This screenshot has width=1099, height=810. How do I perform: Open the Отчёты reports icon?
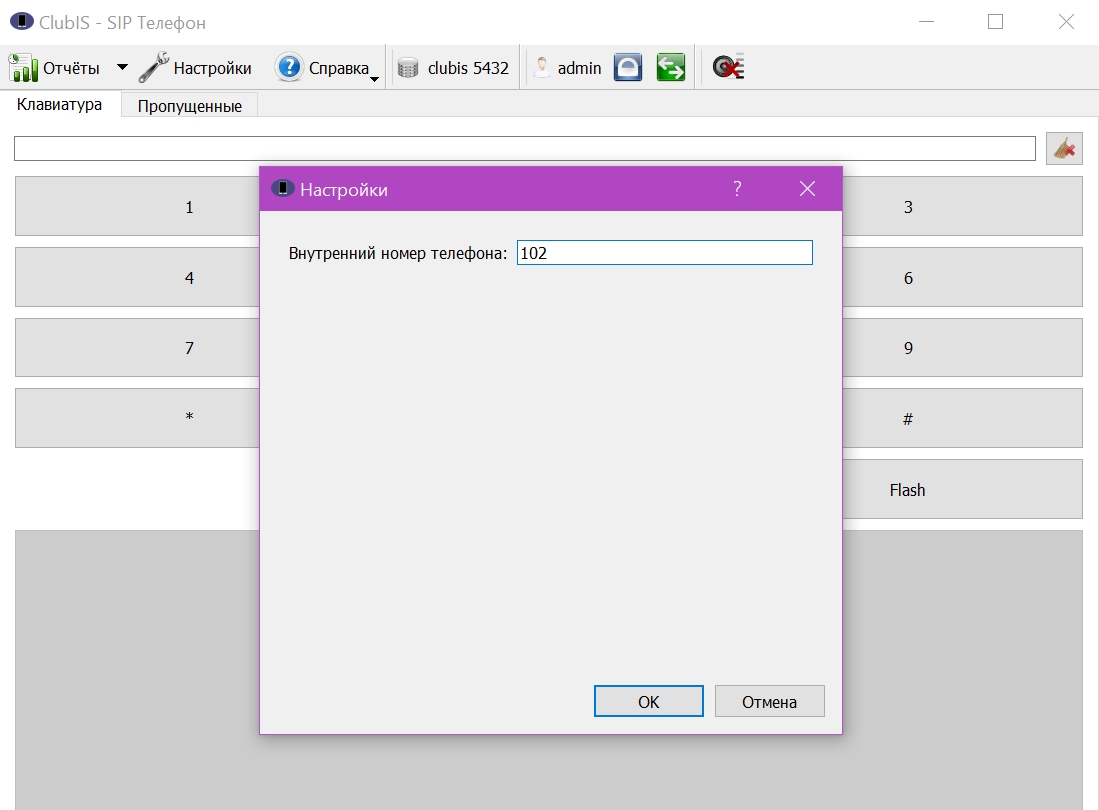23,68
